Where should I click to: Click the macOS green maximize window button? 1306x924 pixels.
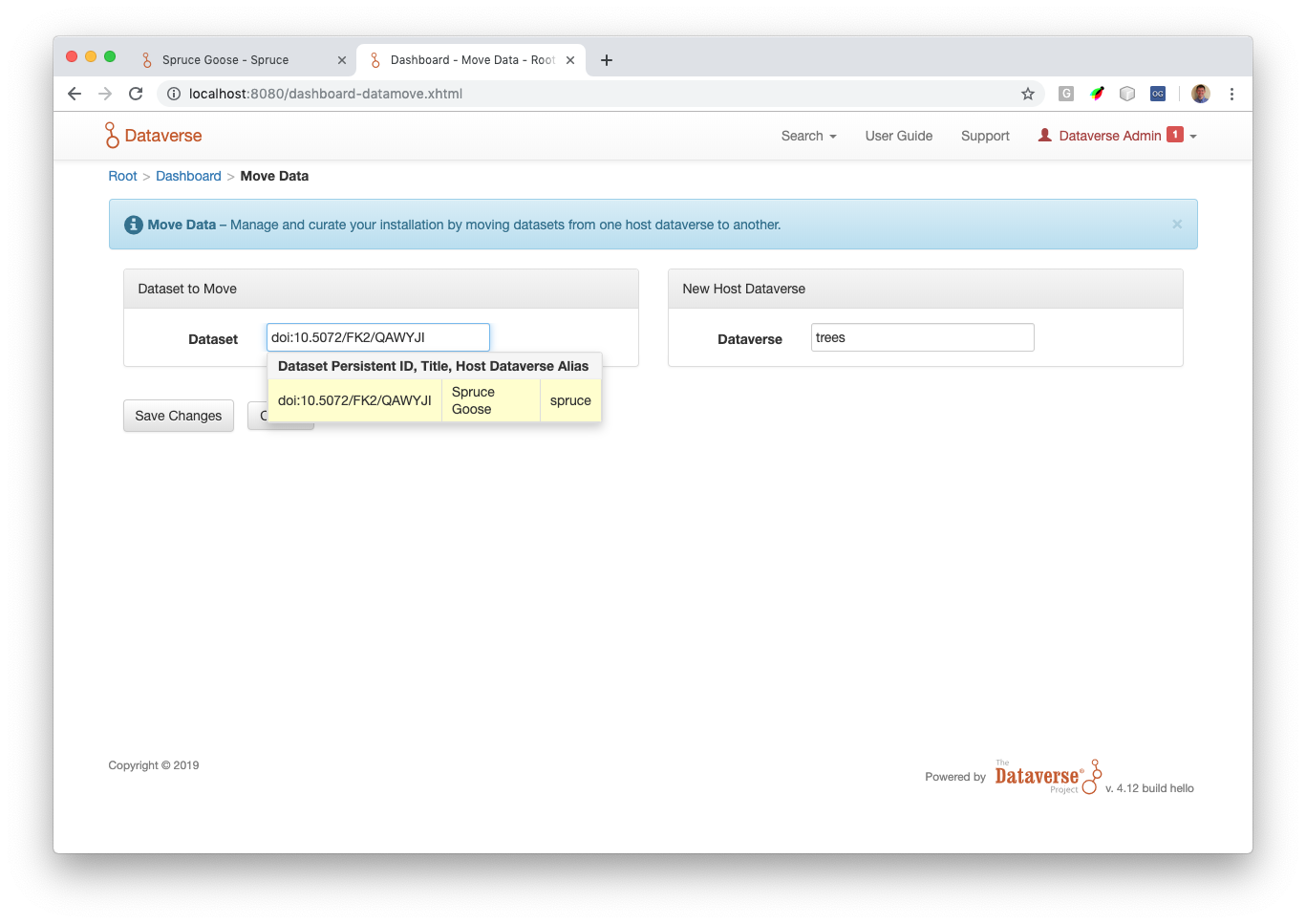click(x=110, y=57)
